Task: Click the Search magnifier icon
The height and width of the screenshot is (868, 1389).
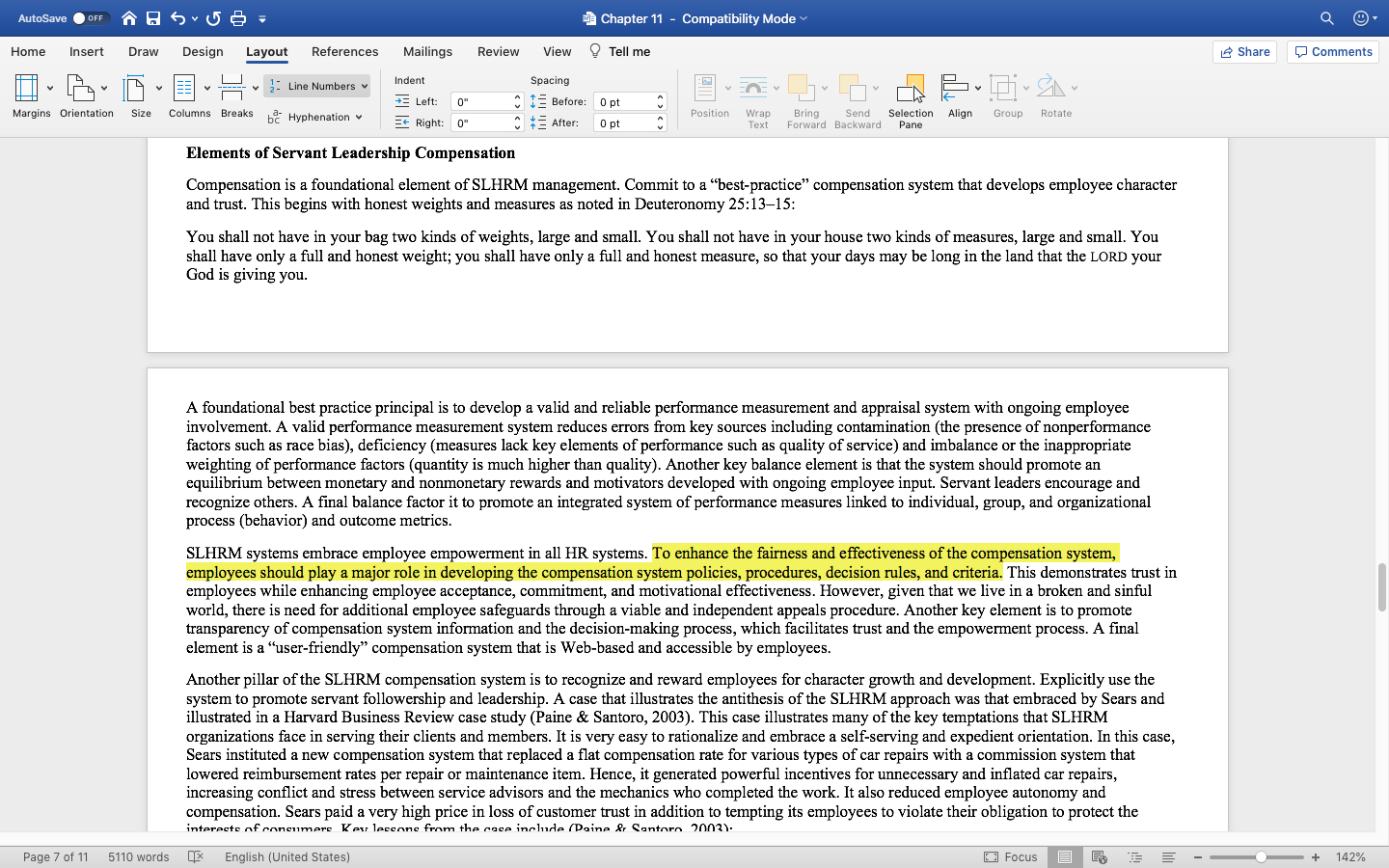Action: point(1327,18)
